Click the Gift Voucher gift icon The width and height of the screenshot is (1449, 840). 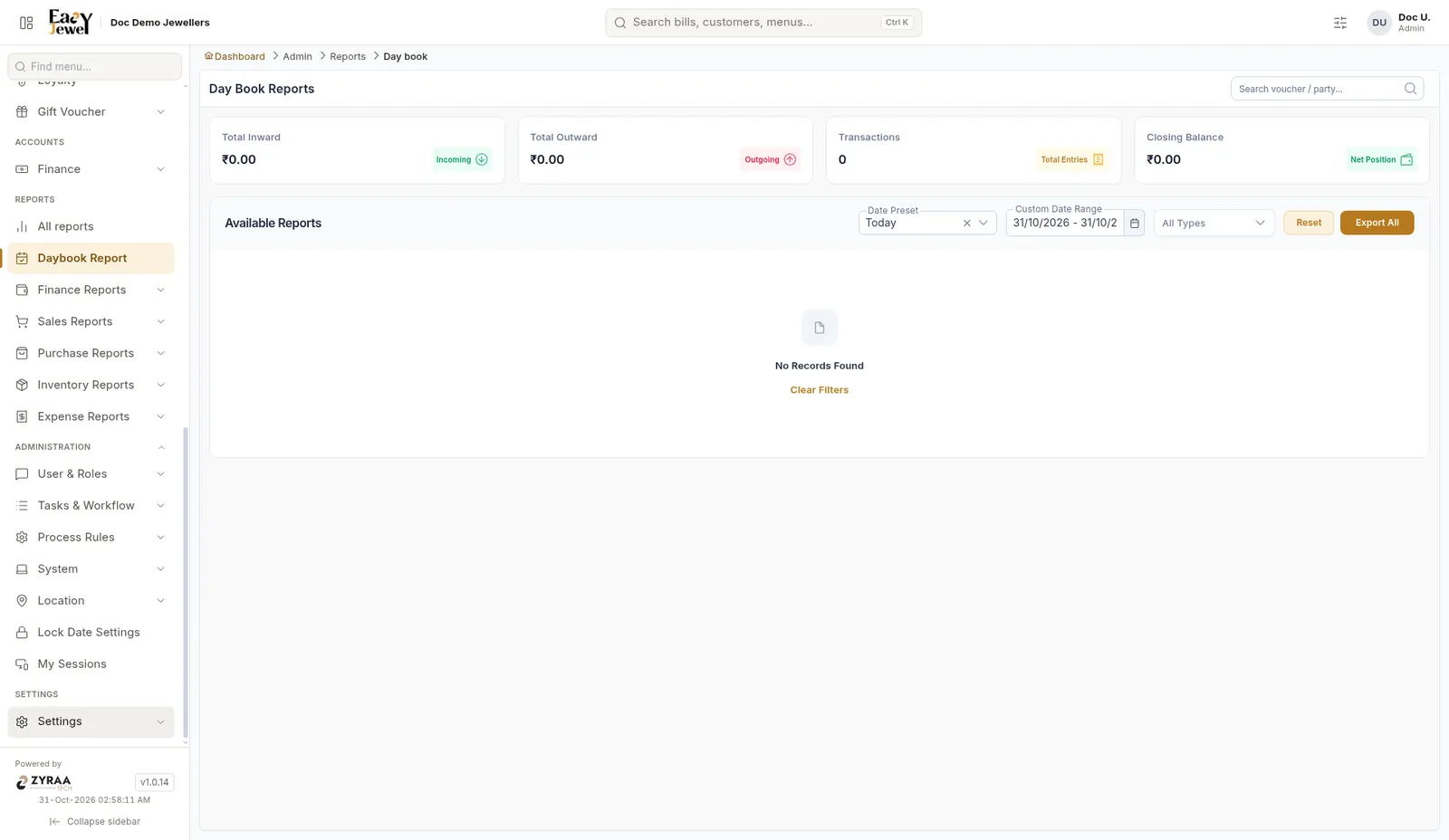pos(22,112)
